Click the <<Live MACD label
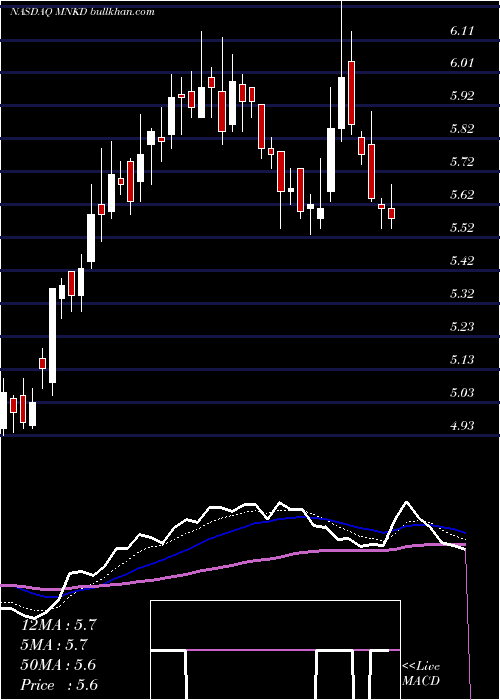The height and width of the screenshot is (700, 500). click(x=421, y=674)
